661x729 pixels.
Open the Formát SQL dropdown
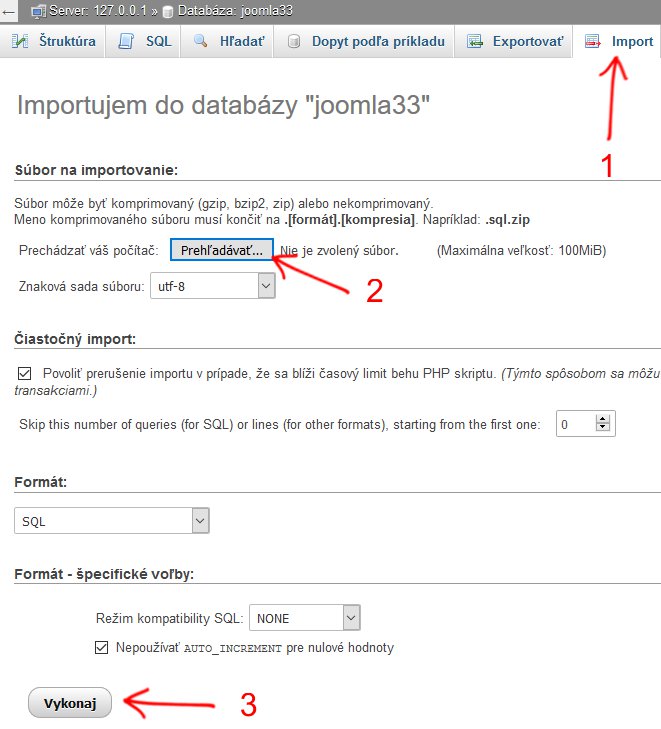pos(112,521)
